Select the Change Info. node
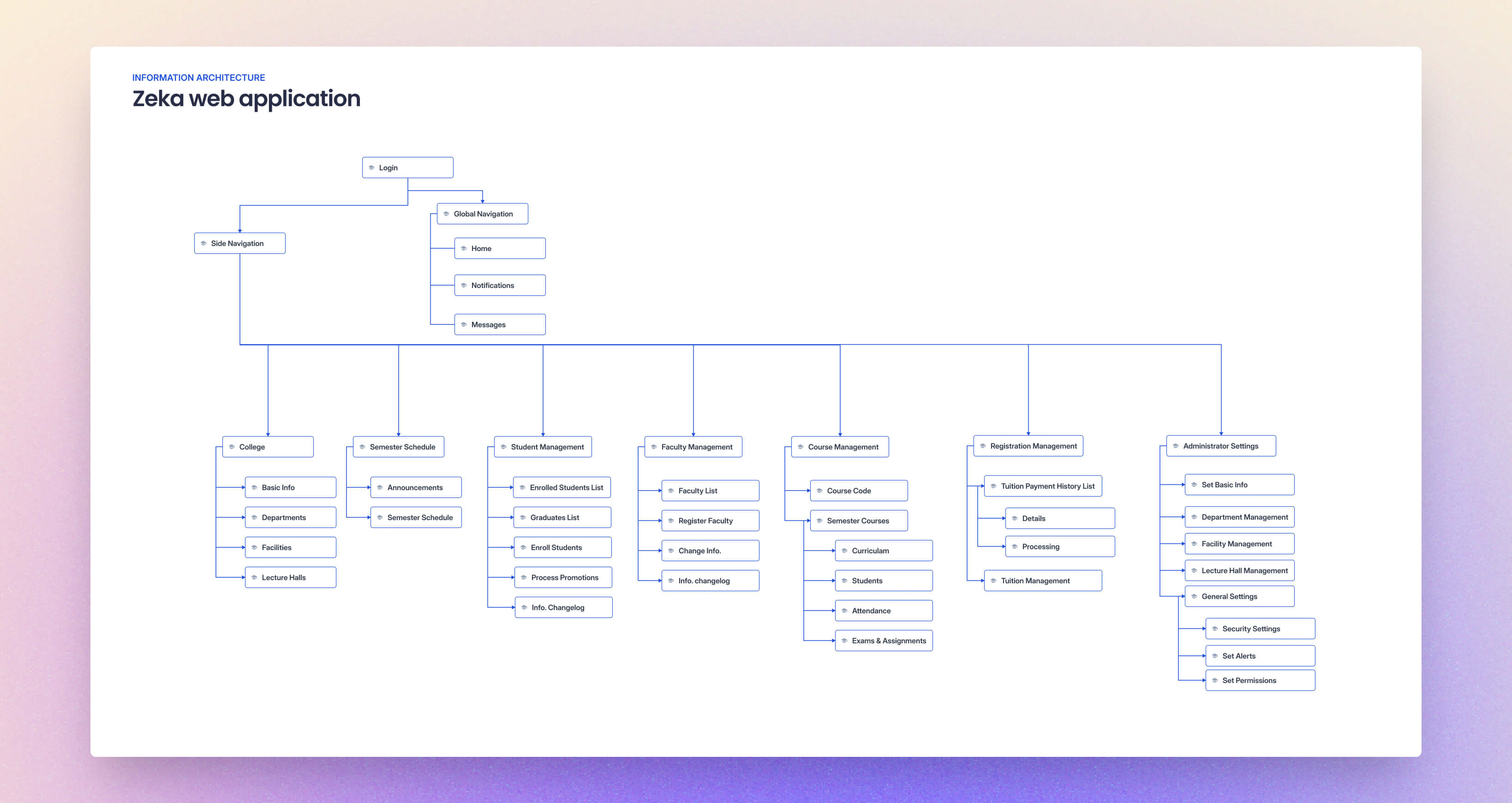This screenshot has width=1512, height=803. click(710, 551)
